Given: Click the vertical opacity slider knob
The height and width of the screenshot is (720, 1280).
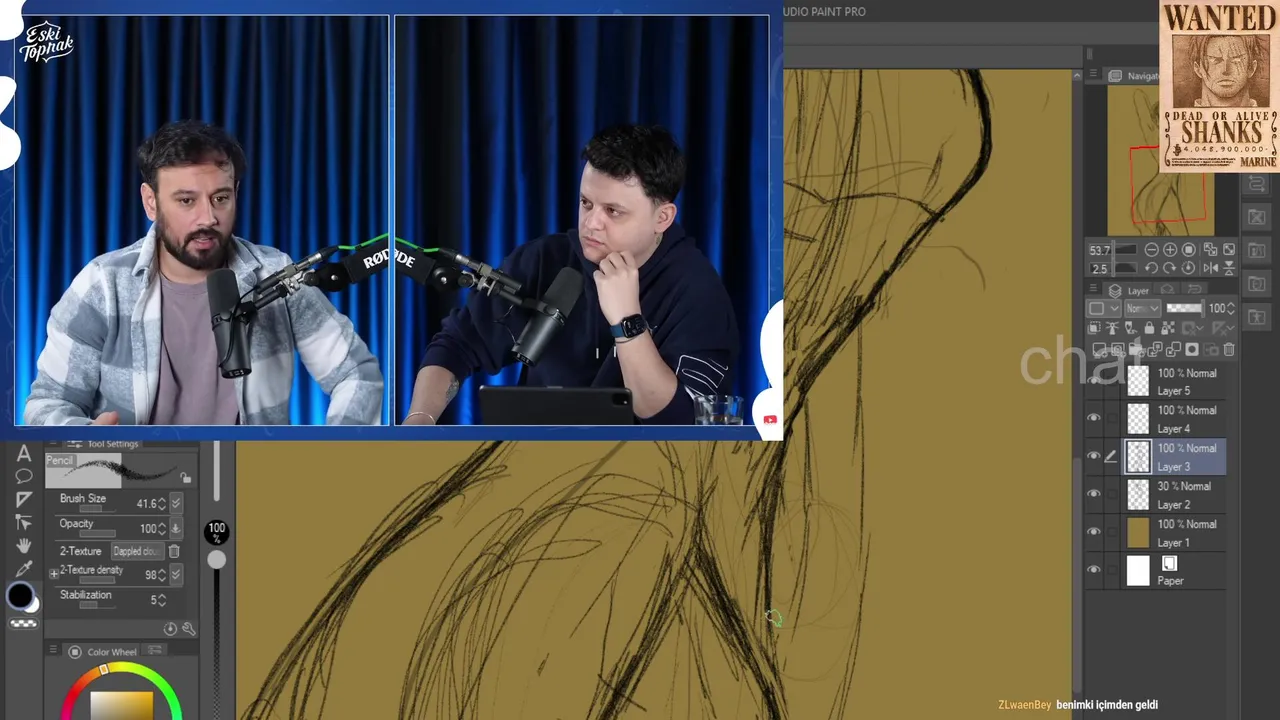Looking at the screenshot, I should pos(216,560).
